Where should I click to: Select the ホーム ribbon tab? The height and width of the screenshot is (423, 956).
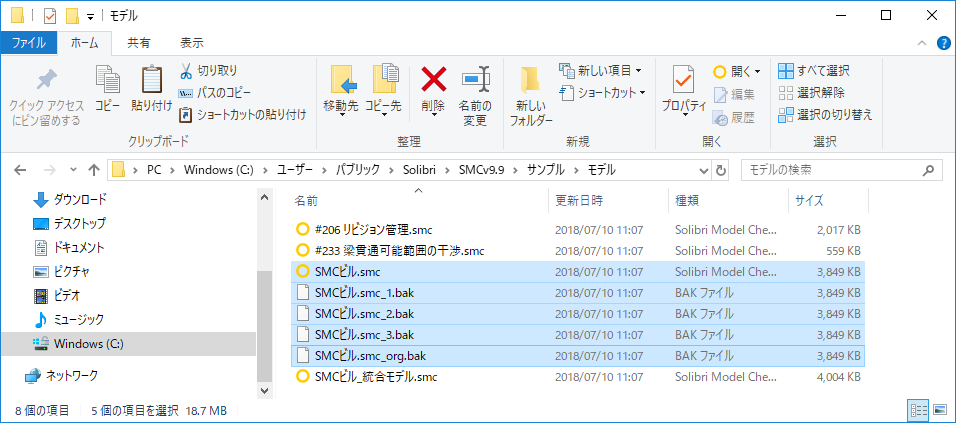coord(85,43)
